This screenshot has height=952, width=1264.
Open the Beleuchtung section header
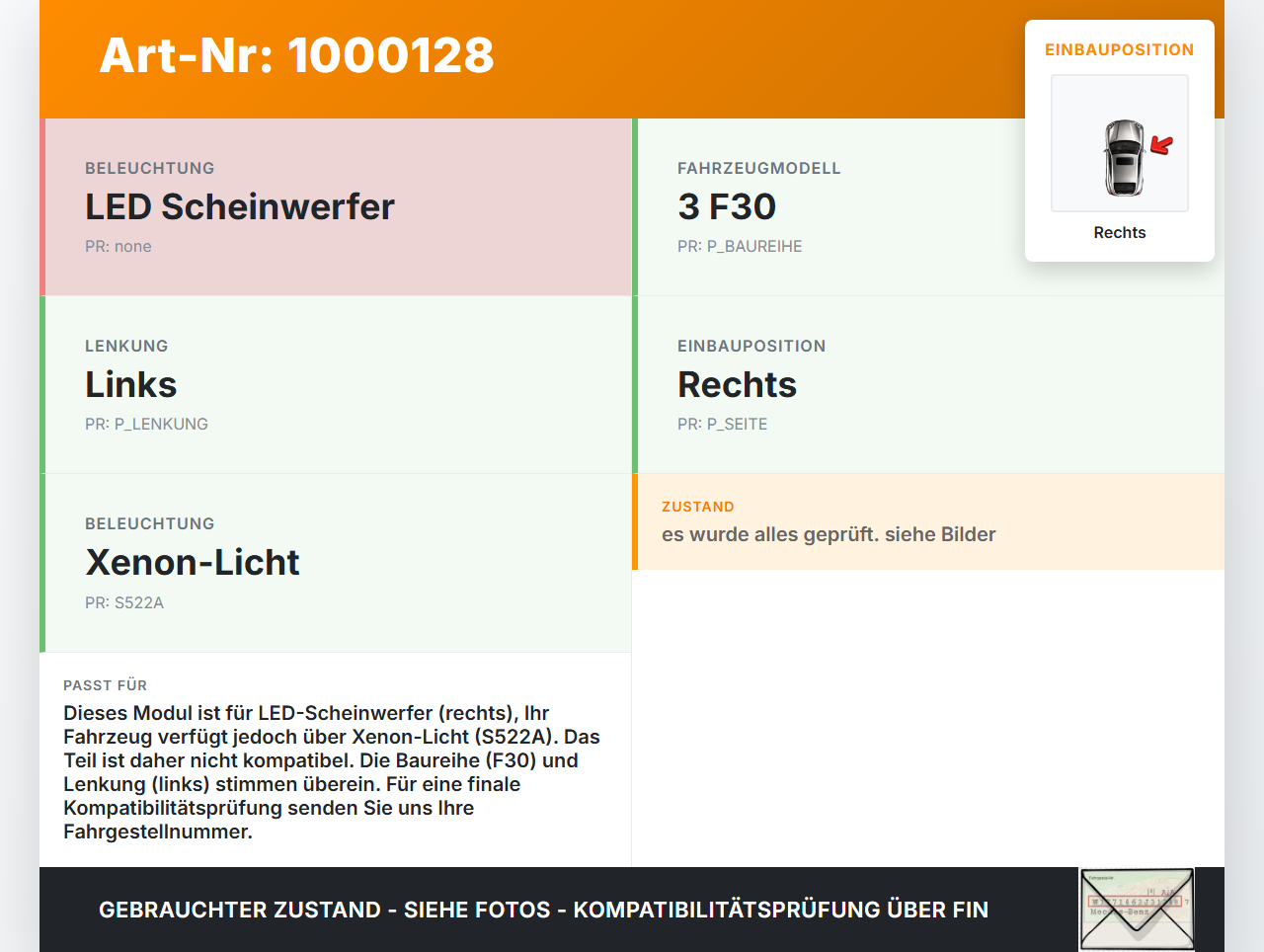point(150,168)
